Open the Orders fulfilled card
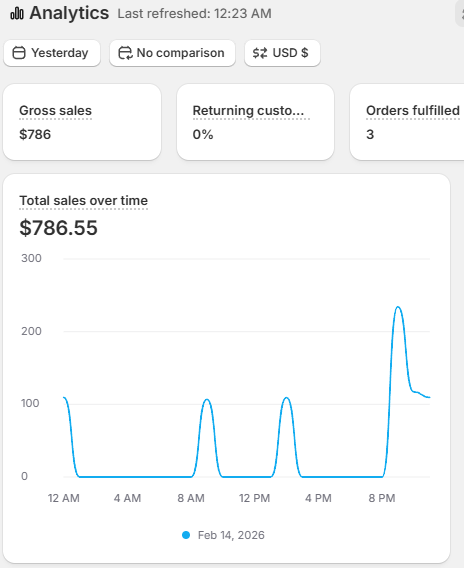 (407, 122)
